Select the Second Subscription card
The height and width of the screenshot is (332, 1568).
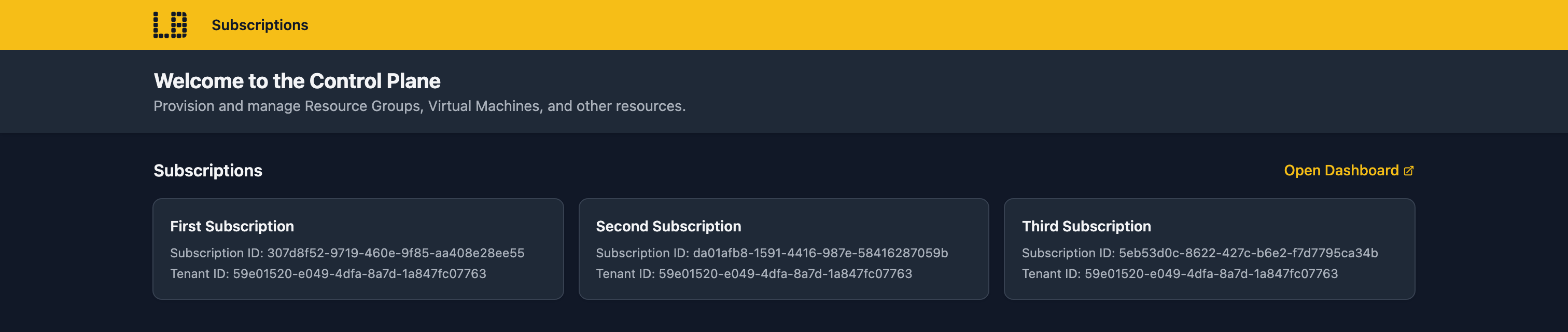[x=783, y=248]
